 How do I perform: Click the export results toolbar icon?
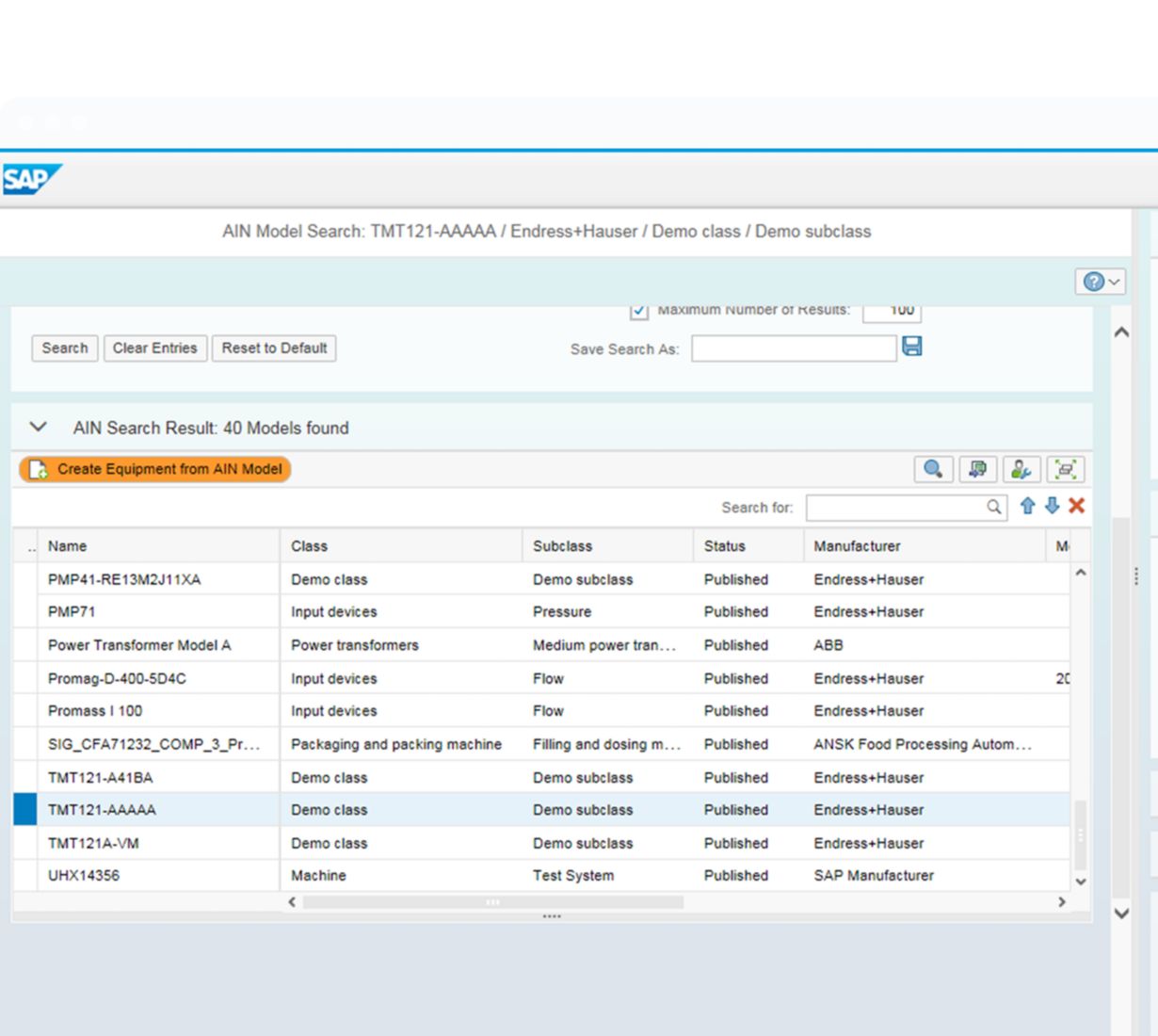click(977, 469)
